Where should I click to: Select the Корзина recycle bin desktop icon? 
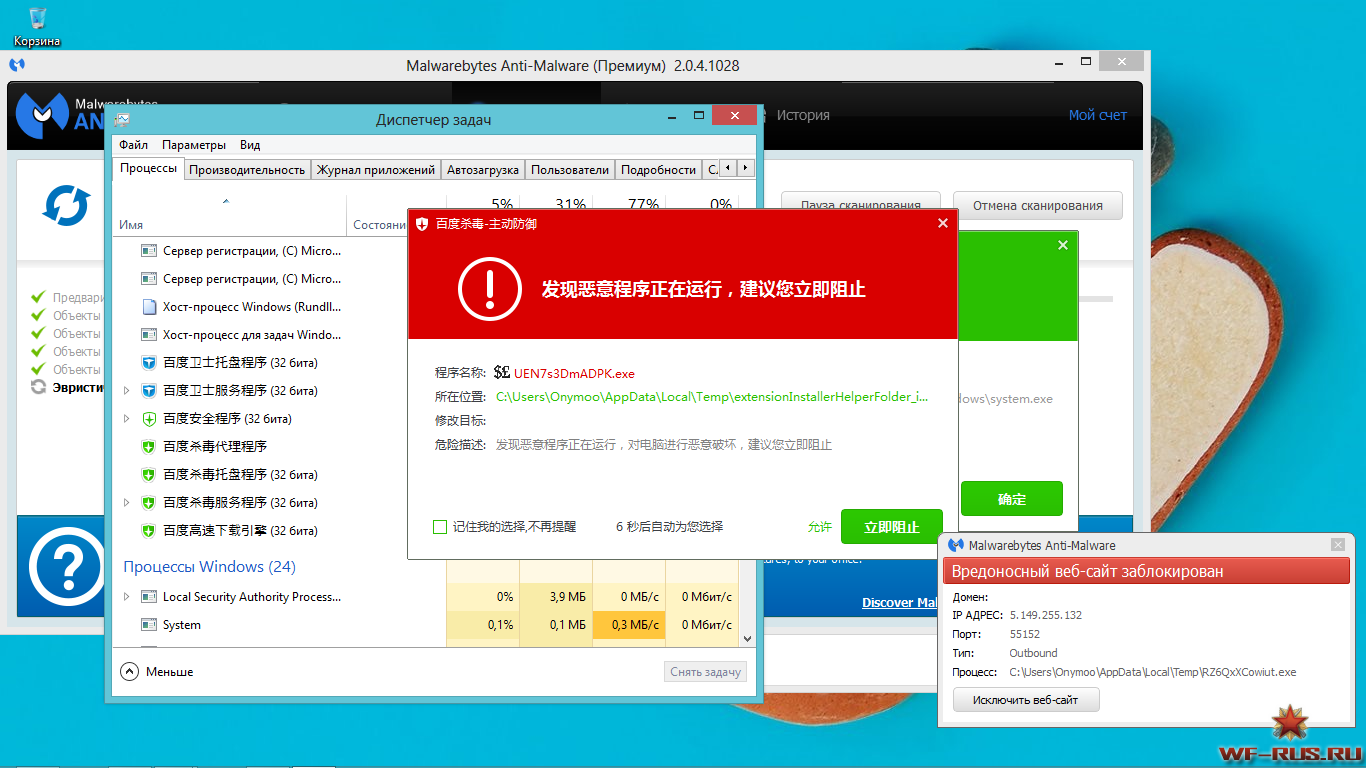(x=37, y=26)
